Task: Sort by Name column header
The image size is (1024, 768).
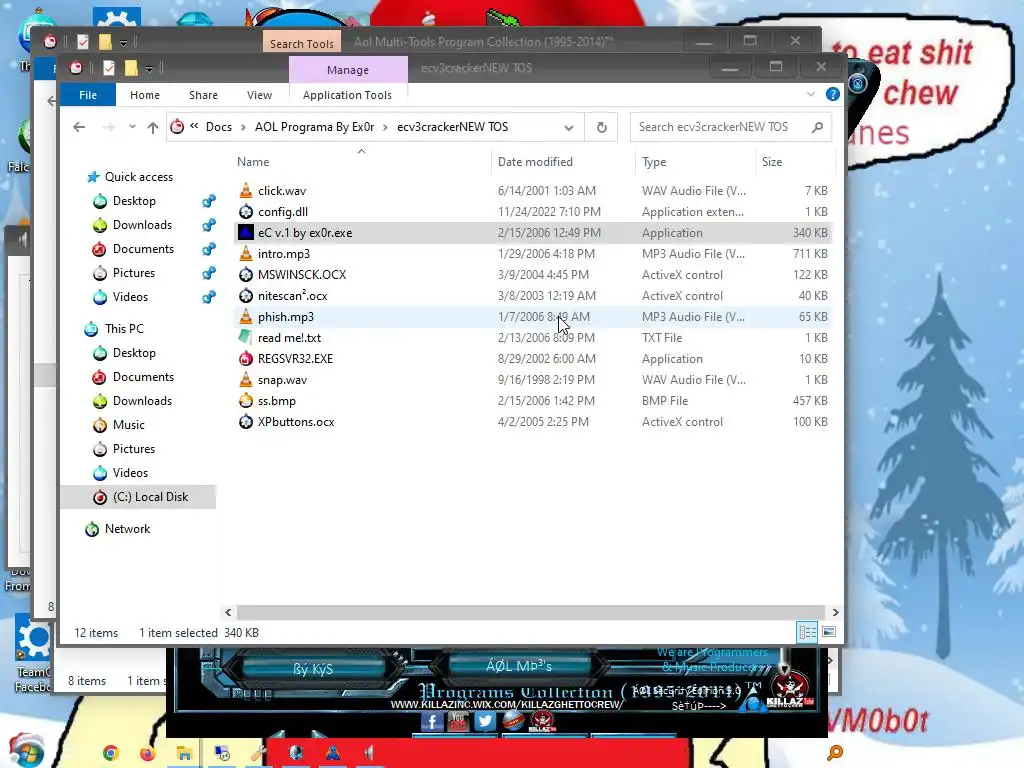Action: click(x=361, y=162)
